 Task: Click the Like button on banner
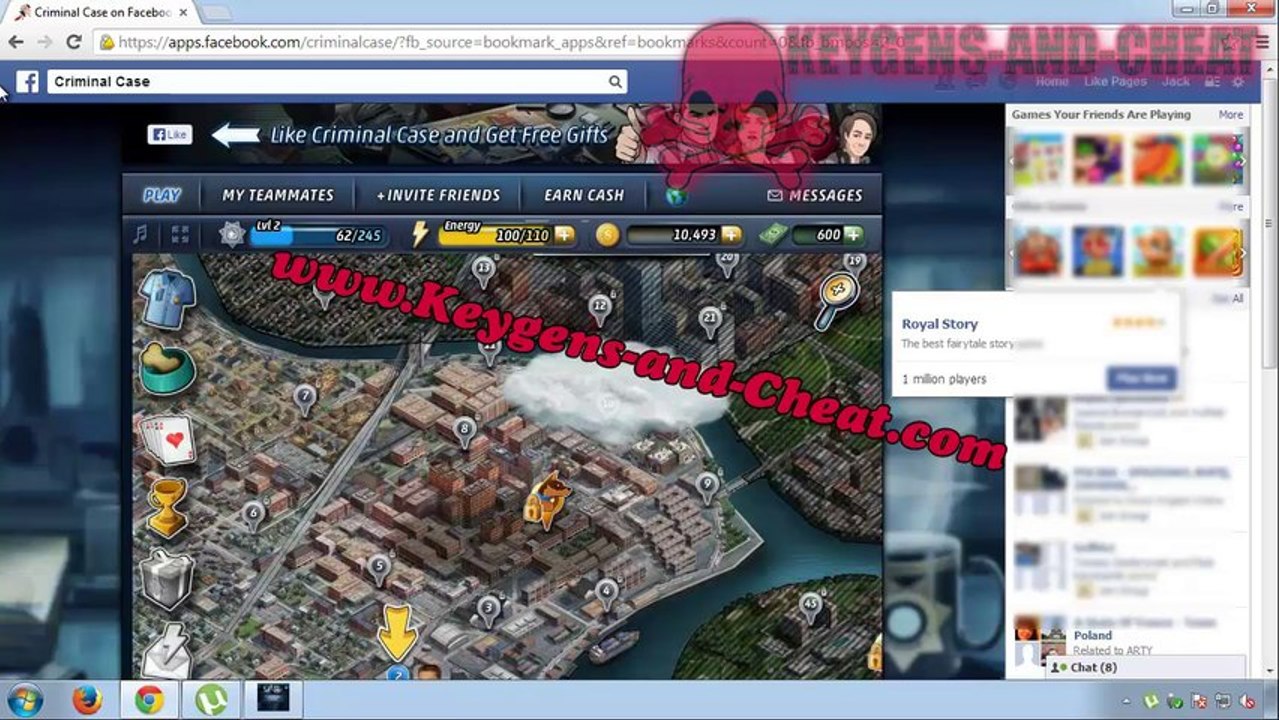(x=169, y=134)
